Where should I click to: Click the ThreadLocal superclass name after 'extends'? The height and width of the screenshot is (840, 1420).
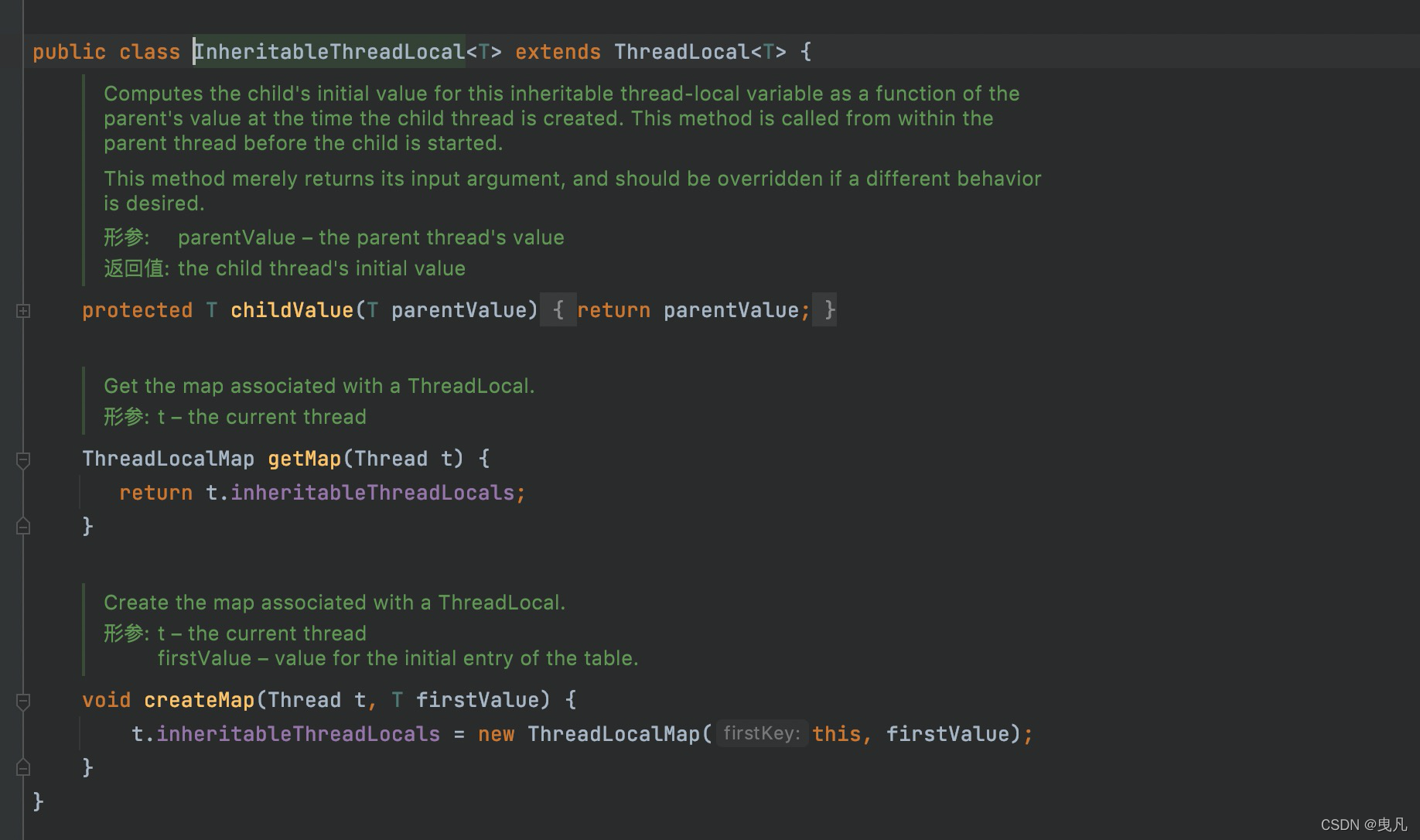[x=681, y=52]
